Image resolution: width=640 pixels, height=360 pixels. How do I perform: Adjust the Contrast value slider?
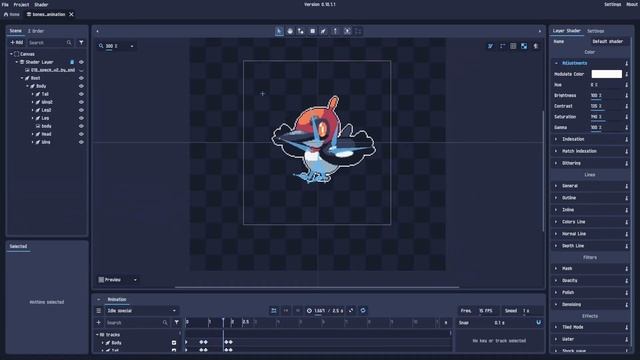tap(606, 106)
